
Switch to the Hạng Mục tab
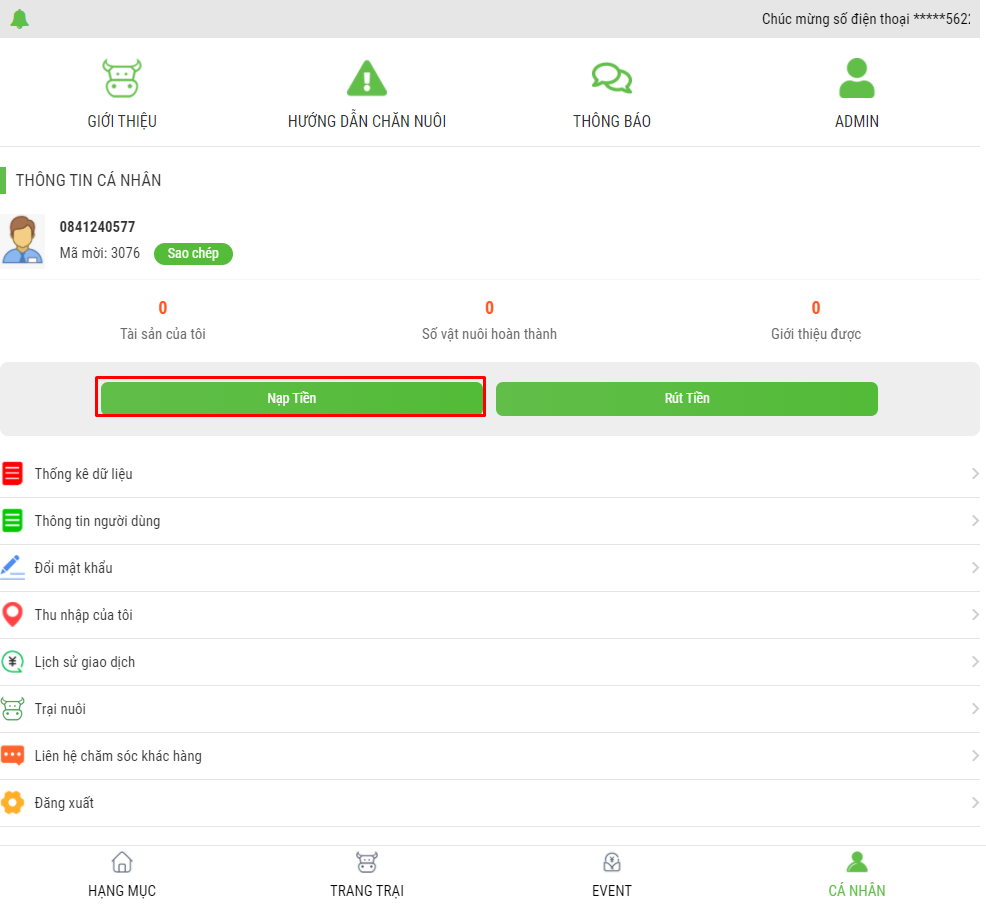point(122,875)
